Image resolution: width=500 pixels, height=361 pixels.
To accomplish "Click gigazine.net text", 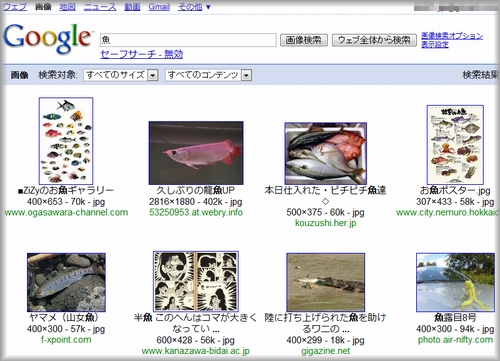I will pos(326,351).
